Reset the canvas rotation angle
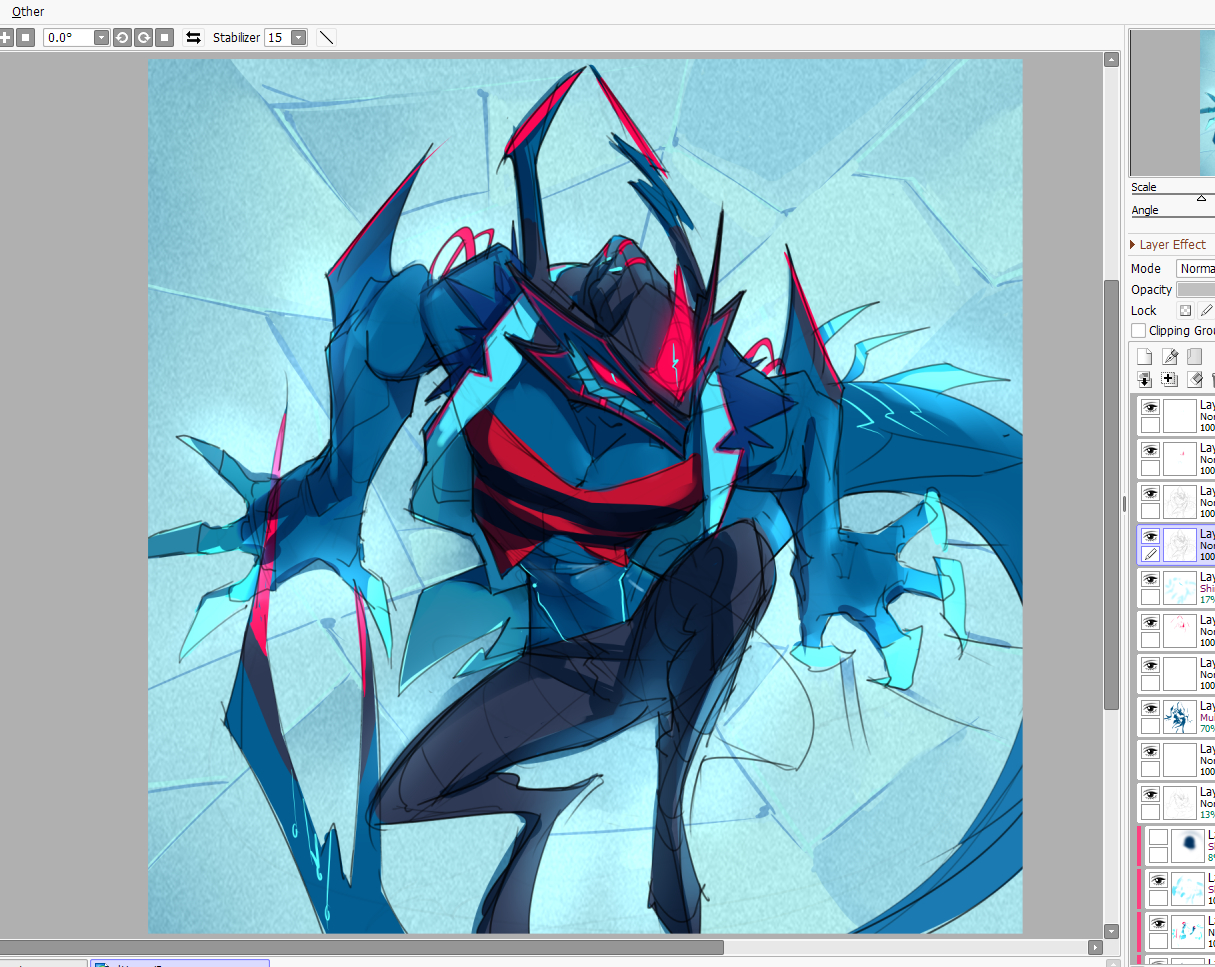This screenshot has height=967, width=1215. pos(165,37)
